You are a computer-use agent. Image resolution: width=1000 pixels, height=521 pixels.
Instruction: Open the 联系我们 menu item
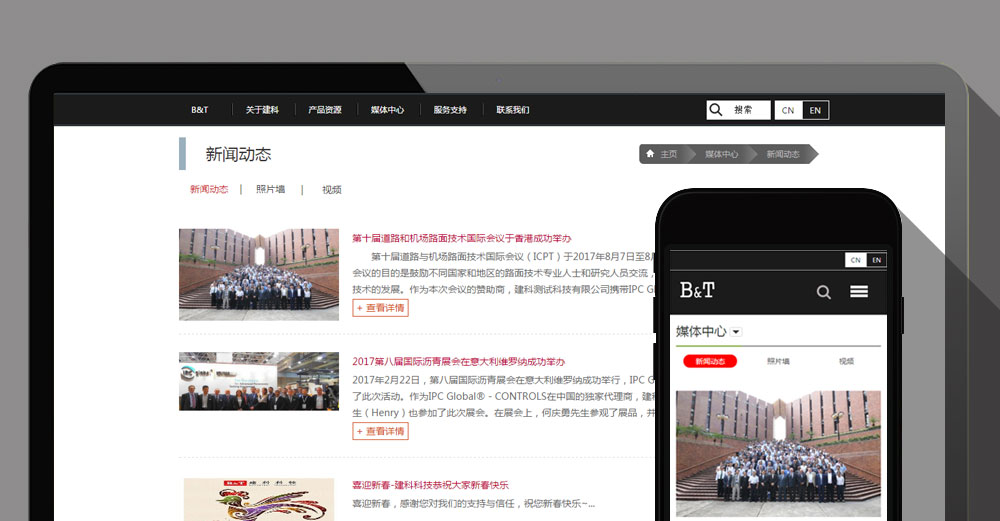(513, 110)
